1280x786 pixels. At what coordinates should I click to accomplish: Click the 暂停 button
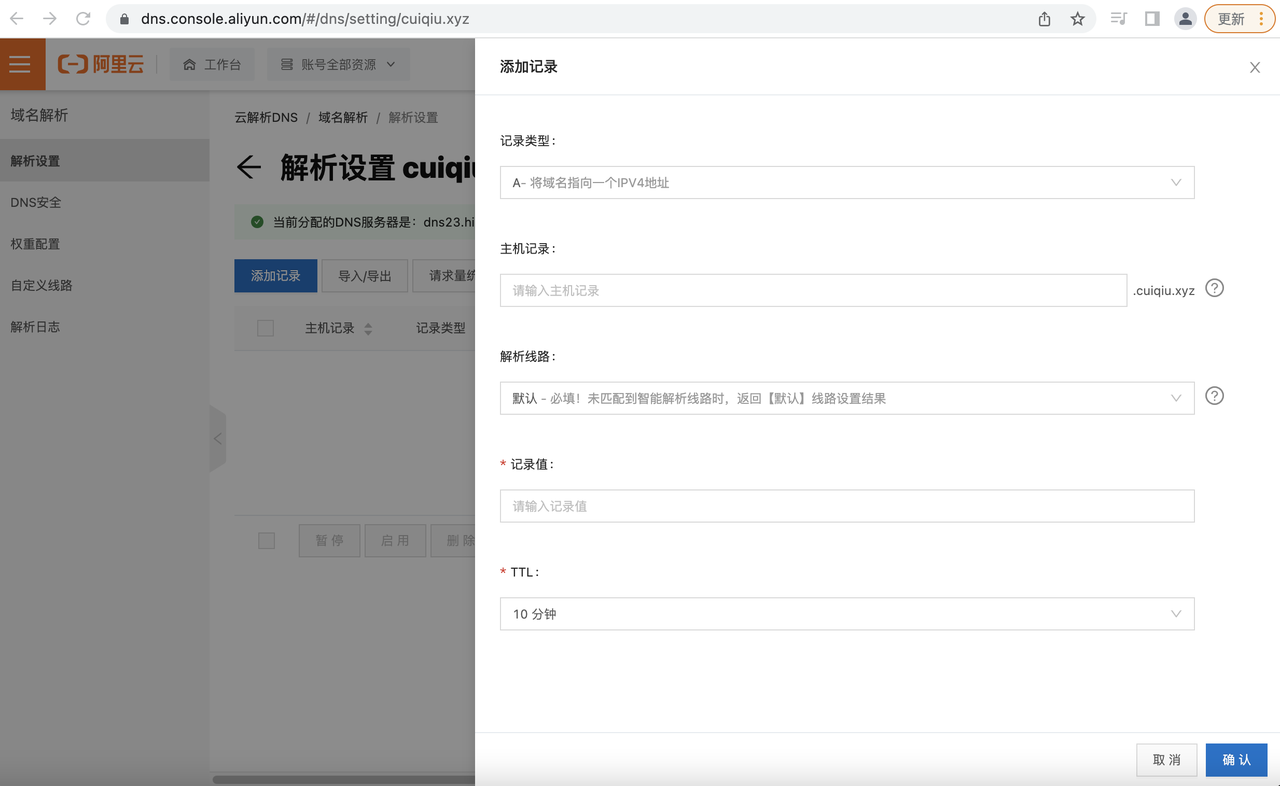pos(330,541)
